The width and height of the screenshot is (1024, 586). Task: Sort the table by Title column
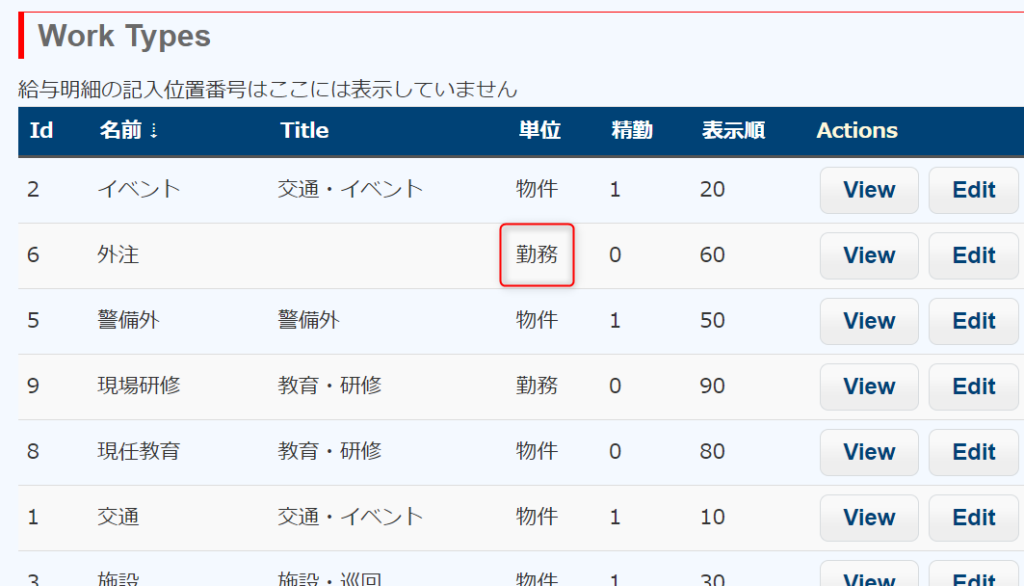pos(304,131)
